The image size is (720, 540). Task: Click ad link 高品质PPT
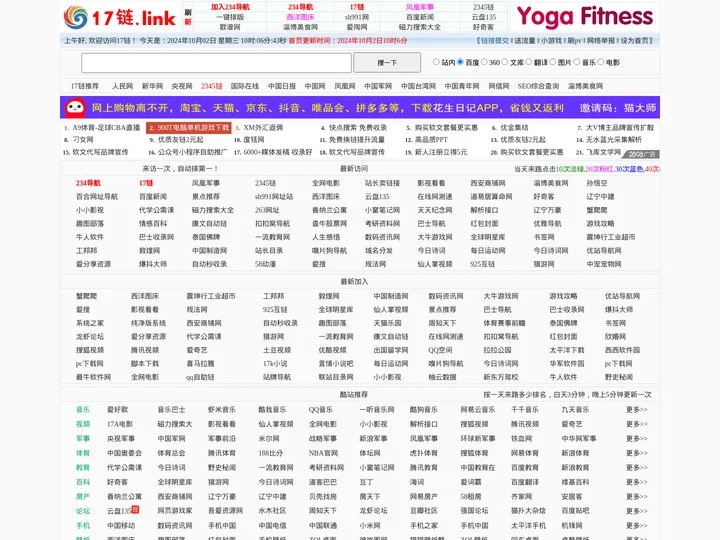(x=431, y=140)
